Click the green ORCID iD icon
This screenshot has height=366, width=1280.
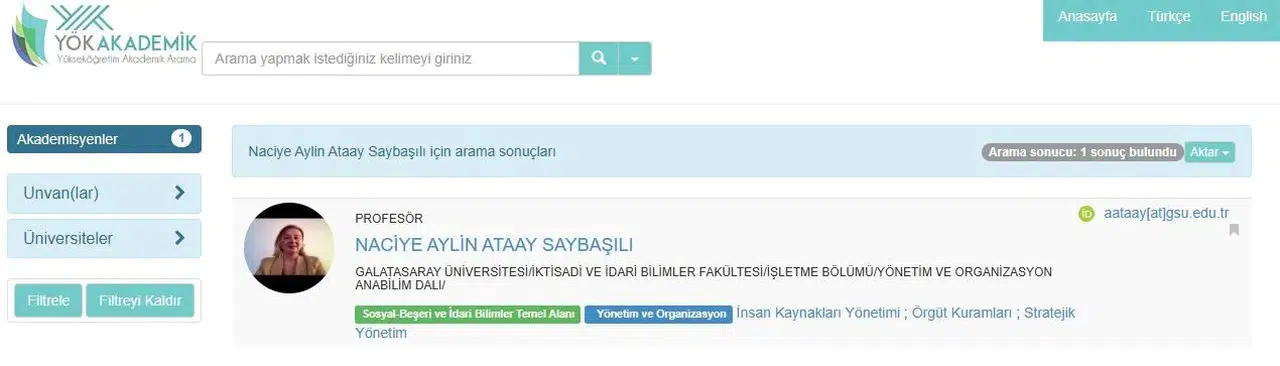click(1087, 213)
